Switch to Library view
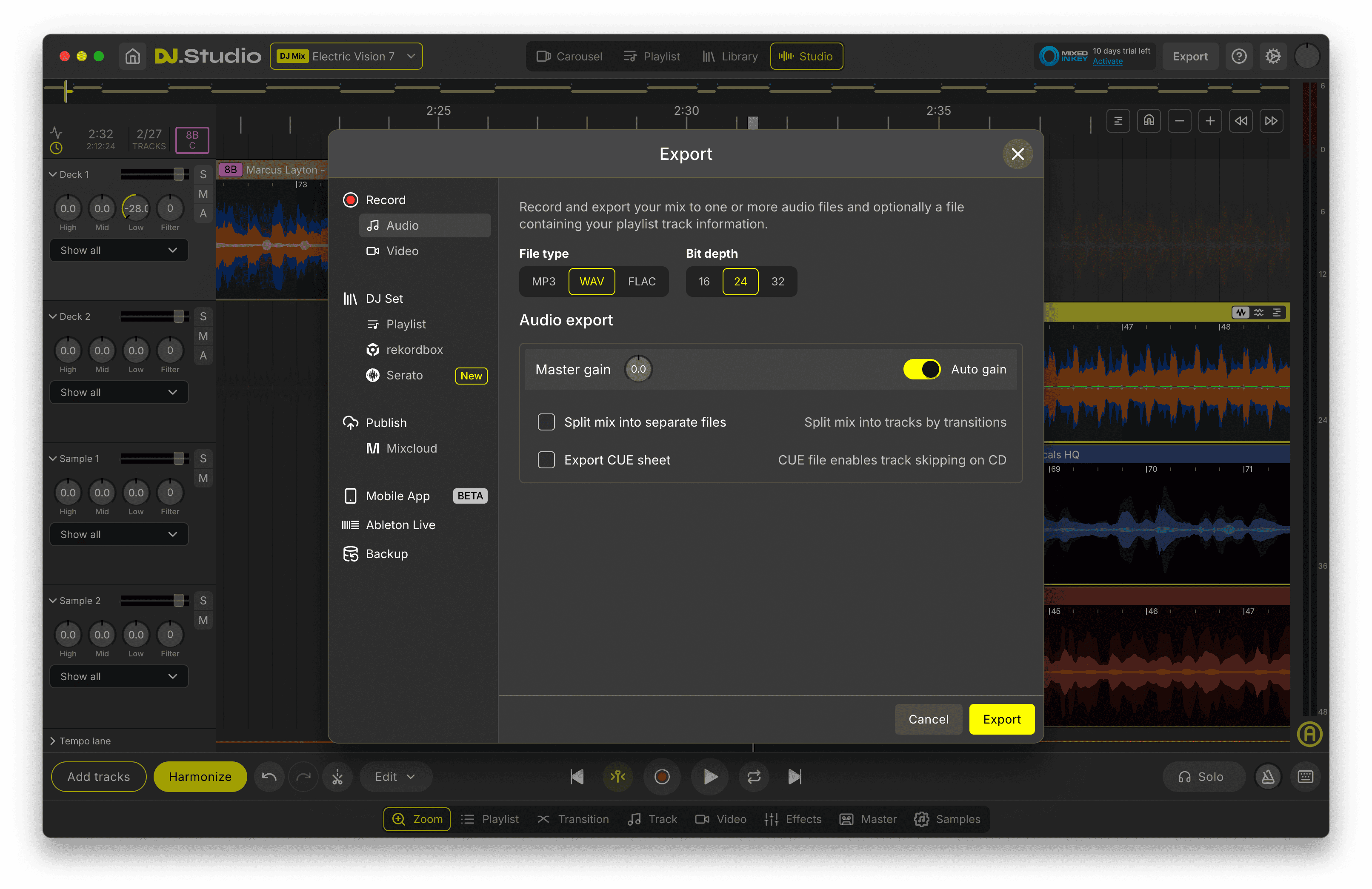Screen dimensions: 1372x889 (730, 57)
